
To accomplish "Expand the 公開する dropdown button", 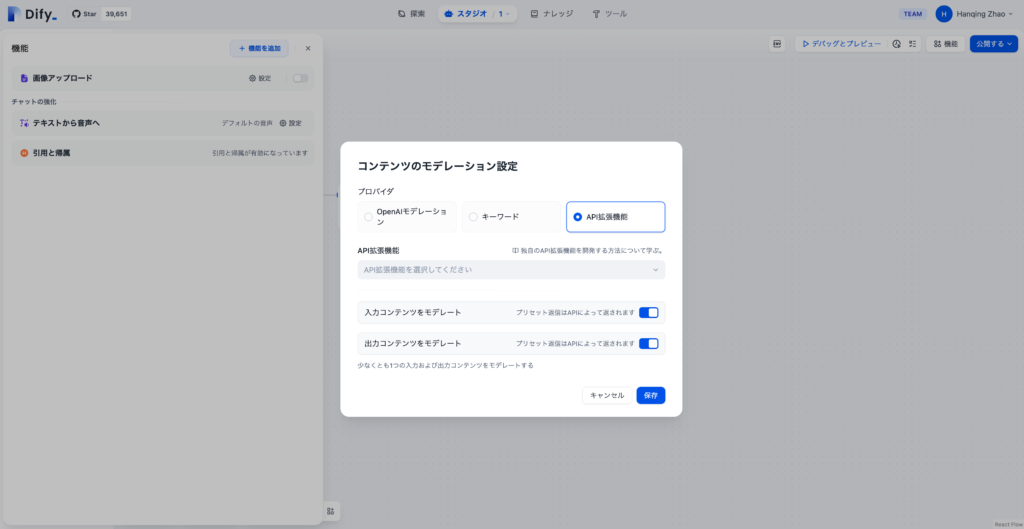I will click(993, 44).
